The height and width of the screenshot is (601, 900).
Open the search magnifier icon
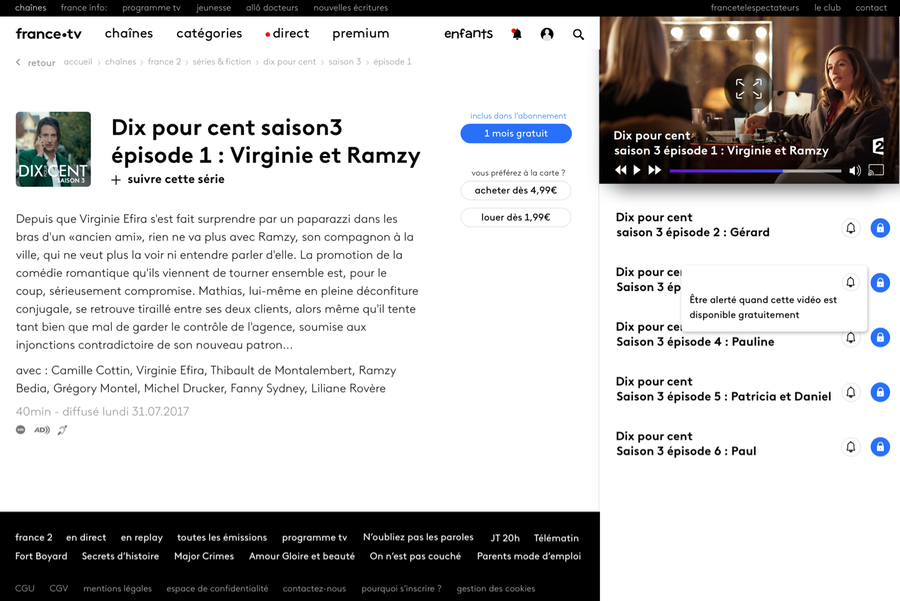578,34
